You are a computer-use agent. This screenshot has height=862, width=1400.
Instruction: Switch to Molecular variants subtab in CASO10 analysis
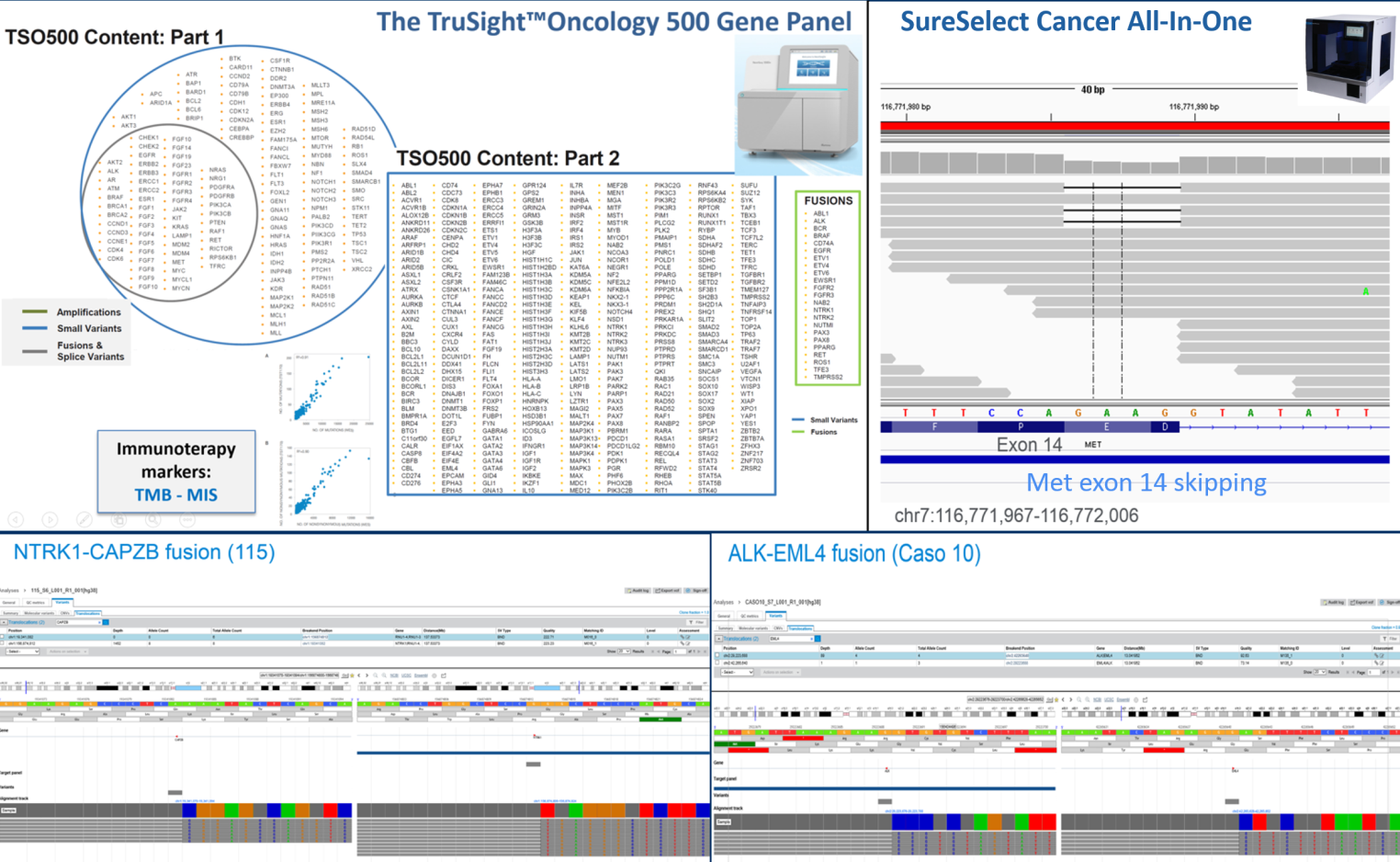753,629
